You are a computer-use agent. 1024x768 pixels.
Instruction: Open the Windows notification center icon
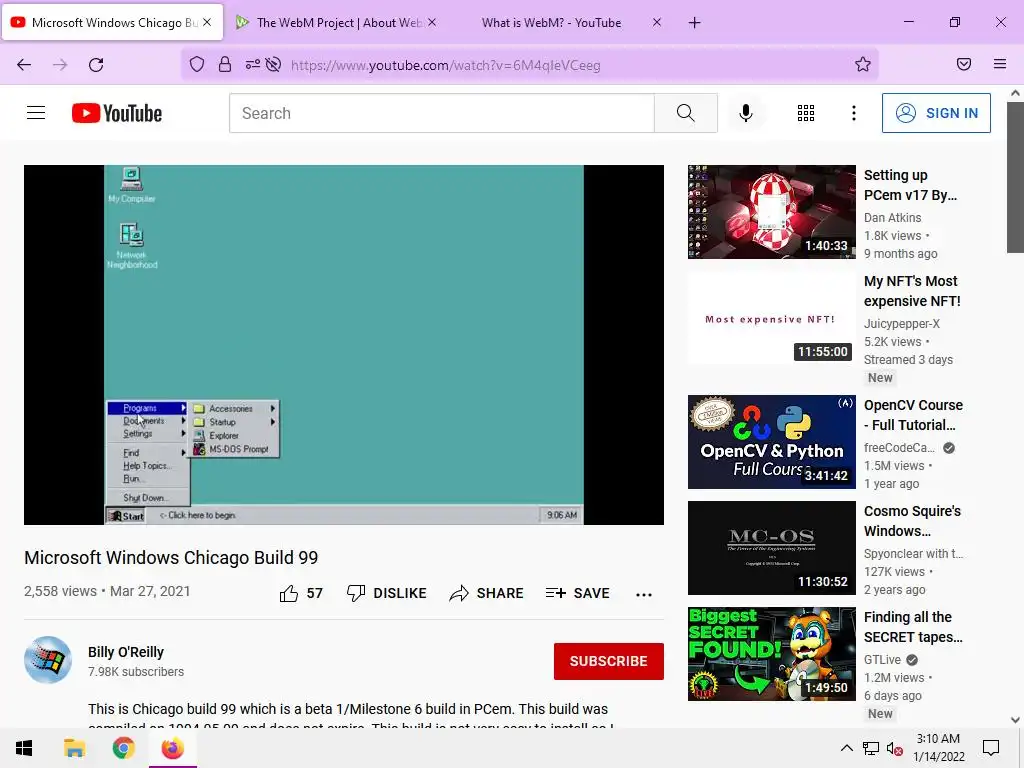(x=991, y=748)
